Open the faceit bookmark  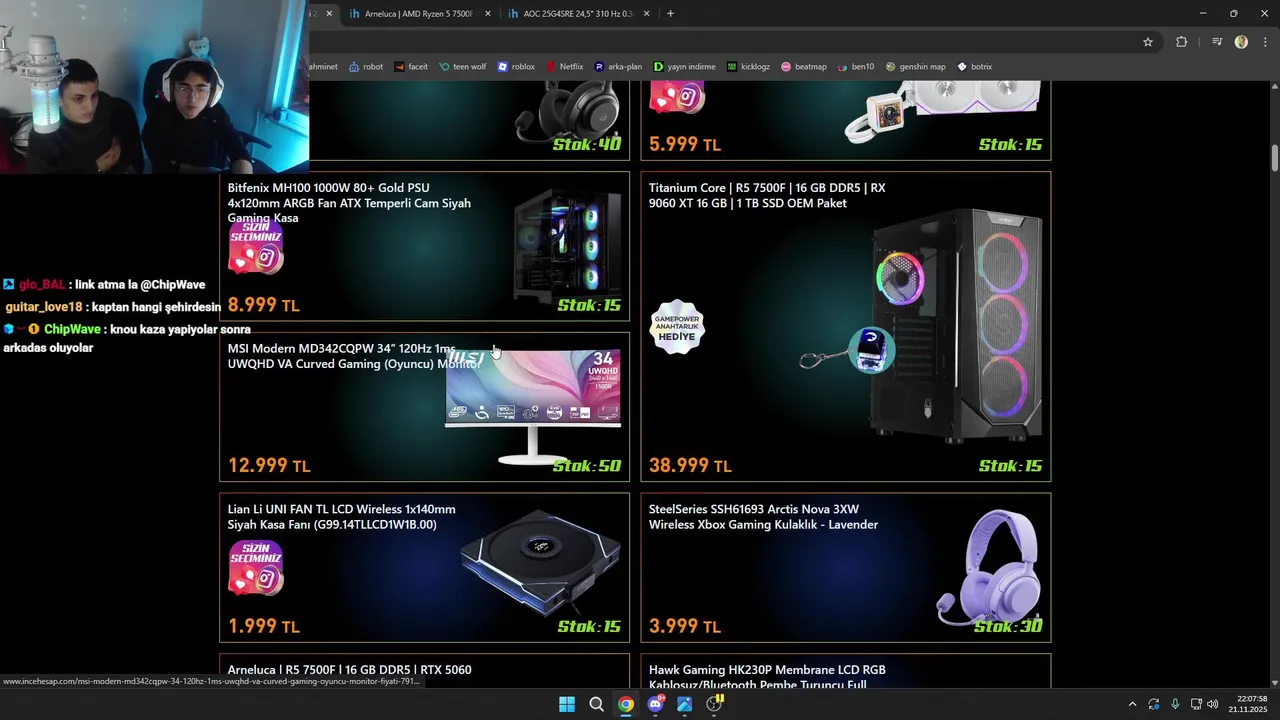coord(411,67)
